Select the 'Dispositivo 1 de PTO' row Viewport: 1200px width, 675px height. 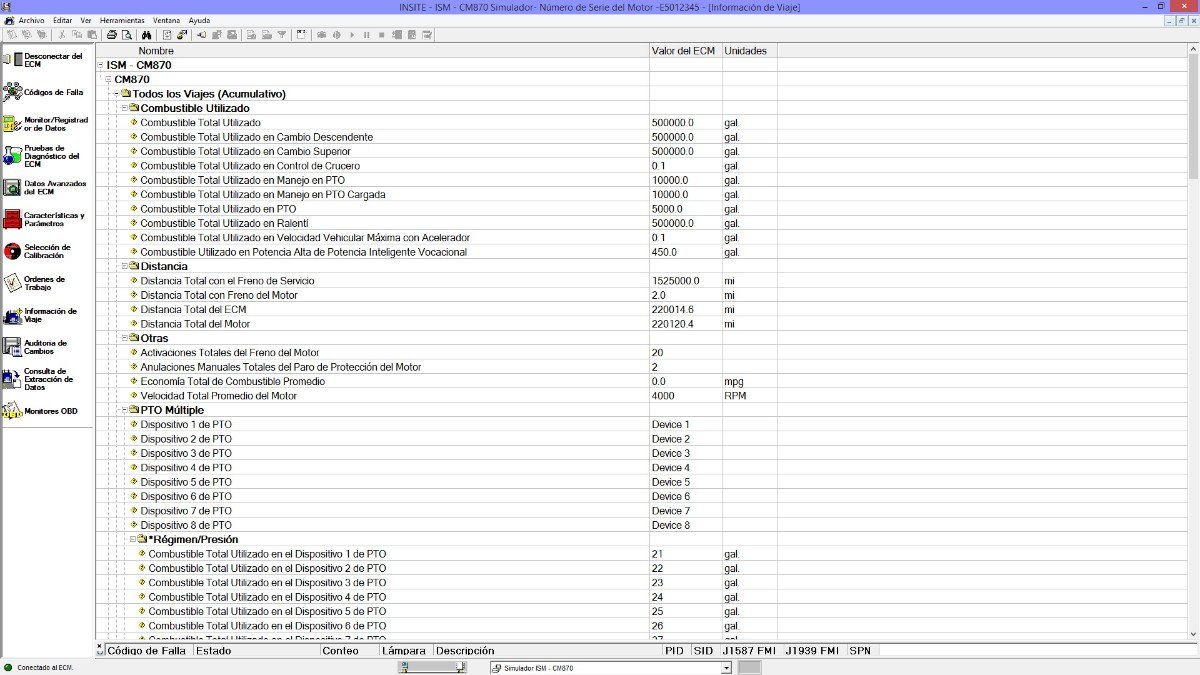186,425
